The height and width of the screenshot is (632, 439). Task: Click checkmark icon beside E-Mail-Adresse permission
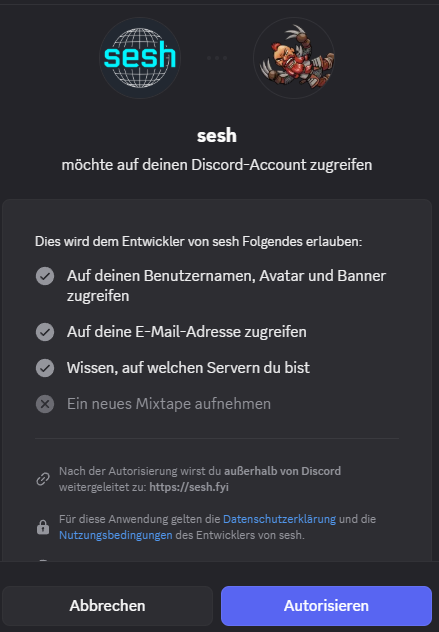click(45, 332)
